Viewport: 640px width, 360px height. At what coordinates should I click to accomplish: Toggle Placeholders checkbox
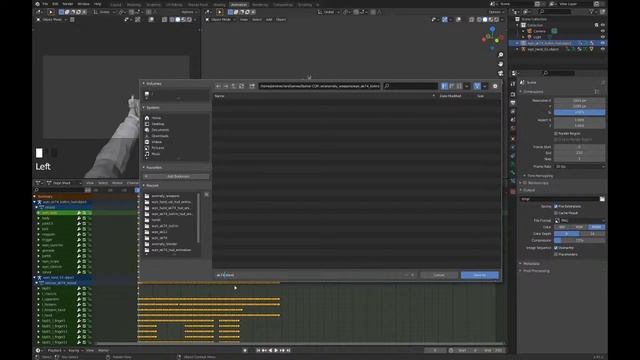click(556, 254)
